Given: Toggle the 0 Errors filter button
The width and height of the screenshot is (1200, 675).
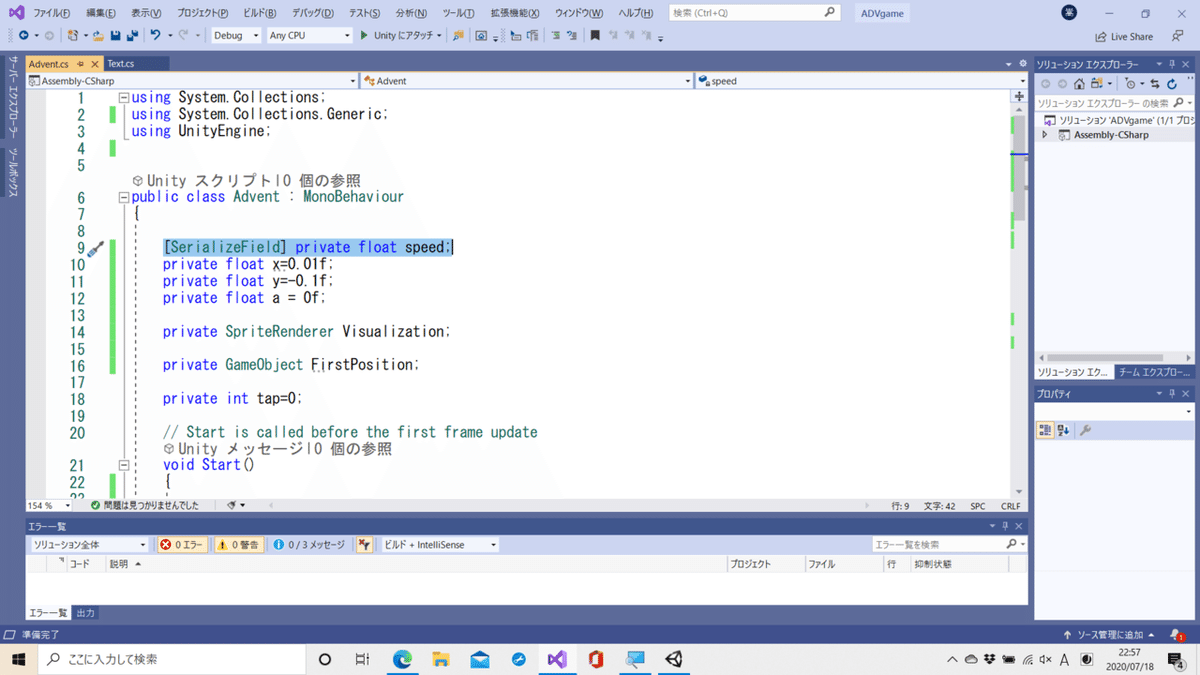Looking at the screenshot, I should point(182,545).
